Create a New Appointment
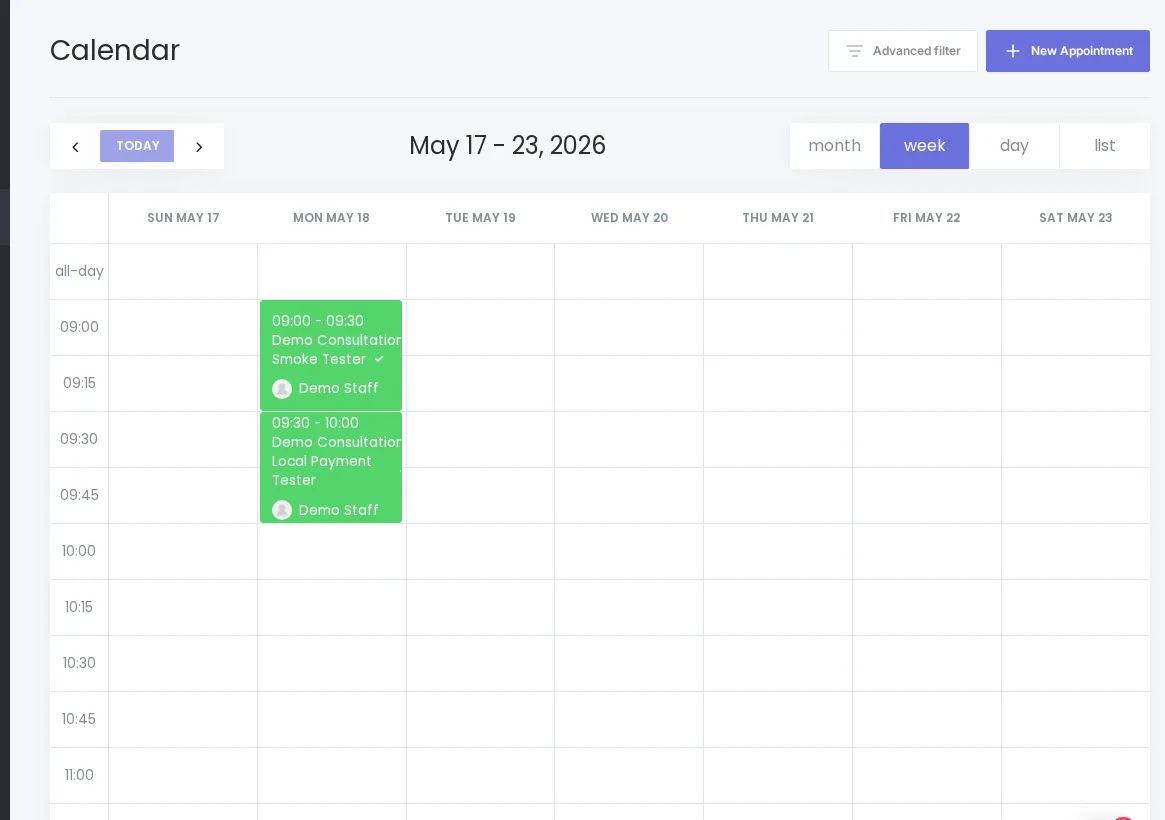This screenshot has width=1165, height=820. point(1068,51)
